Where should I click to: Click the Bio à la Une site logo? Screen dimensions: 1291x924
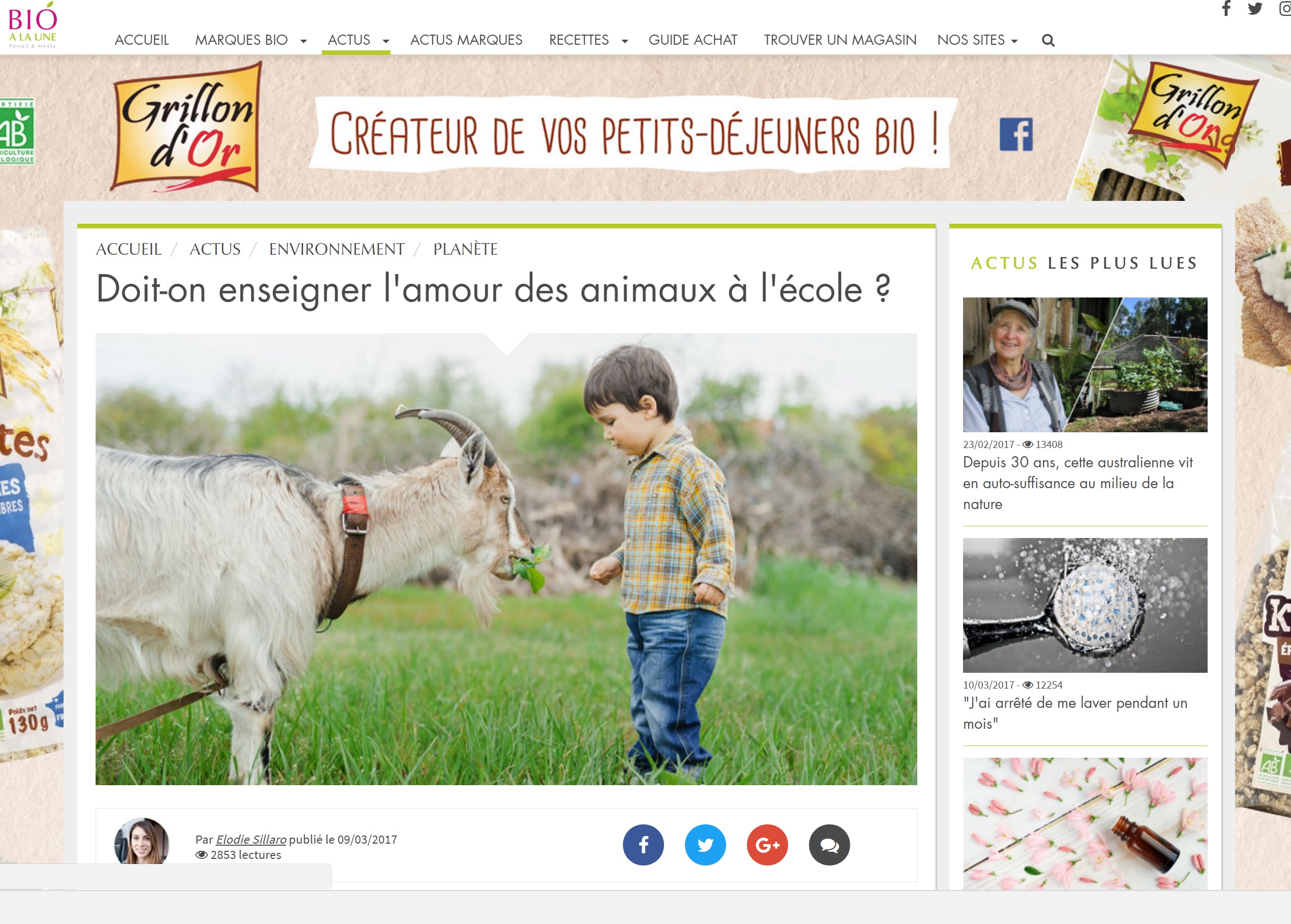click(x=33, y=25)
